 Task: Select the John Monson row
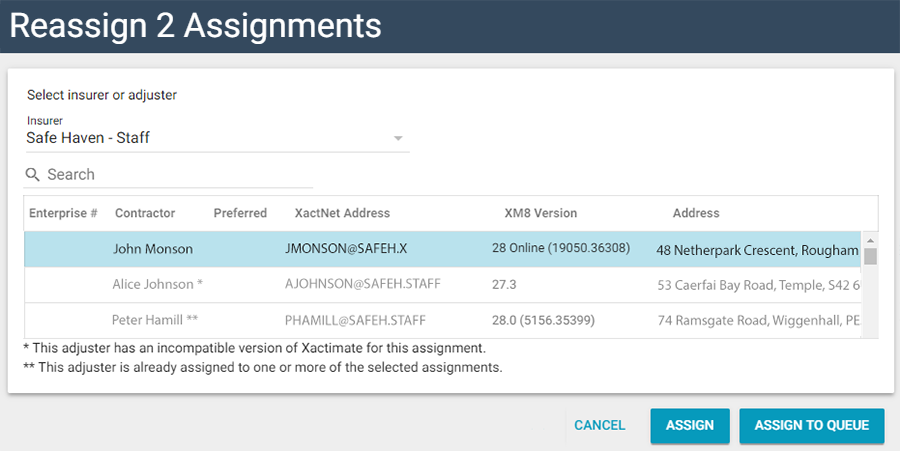[x=153, y=249]
